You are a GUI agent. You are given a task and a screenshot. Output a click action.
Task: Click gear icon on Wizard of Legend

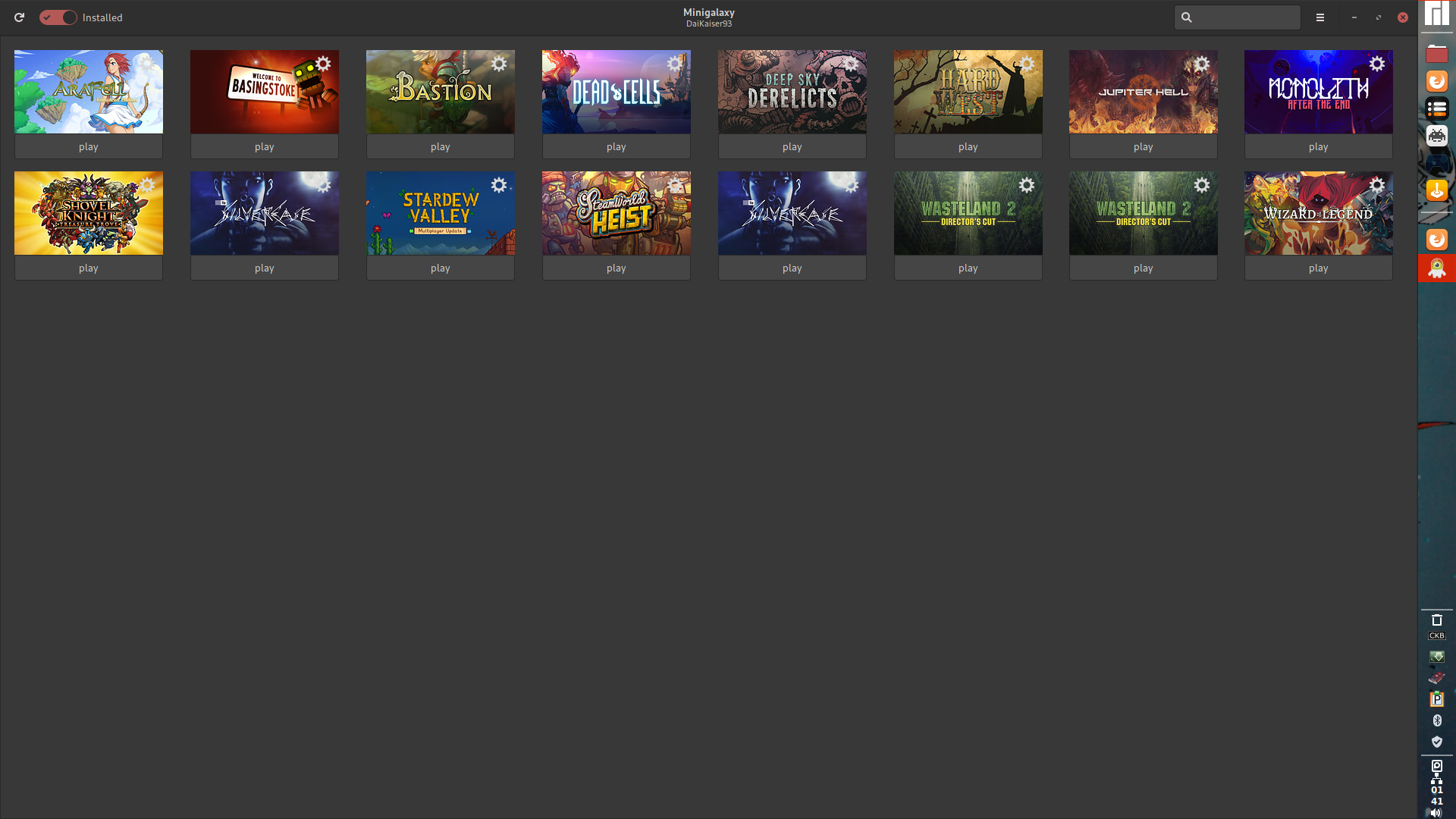[1377, 185]
